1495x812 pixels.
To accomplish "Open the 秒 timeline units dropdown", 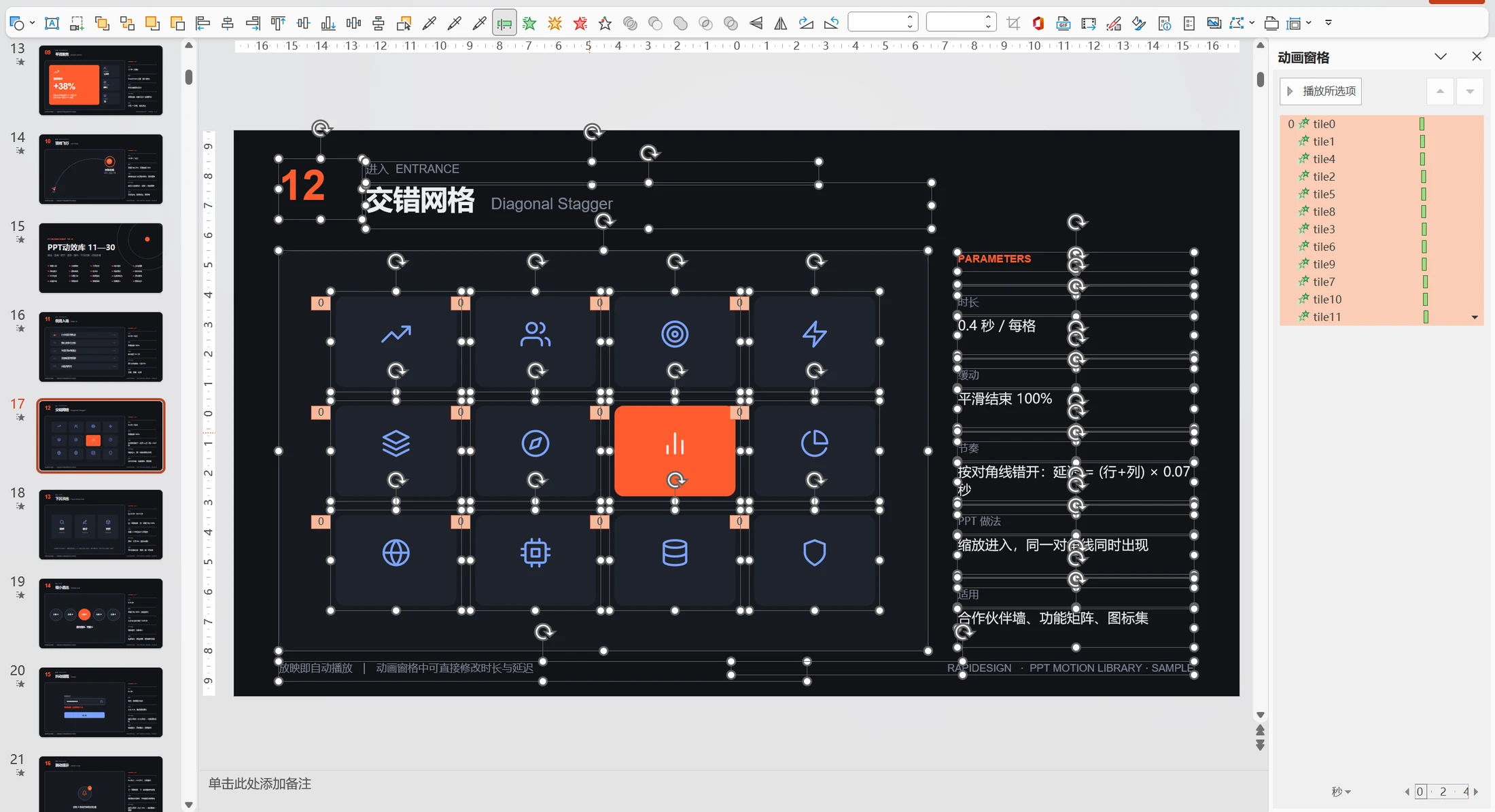I will click(1341, 792).
